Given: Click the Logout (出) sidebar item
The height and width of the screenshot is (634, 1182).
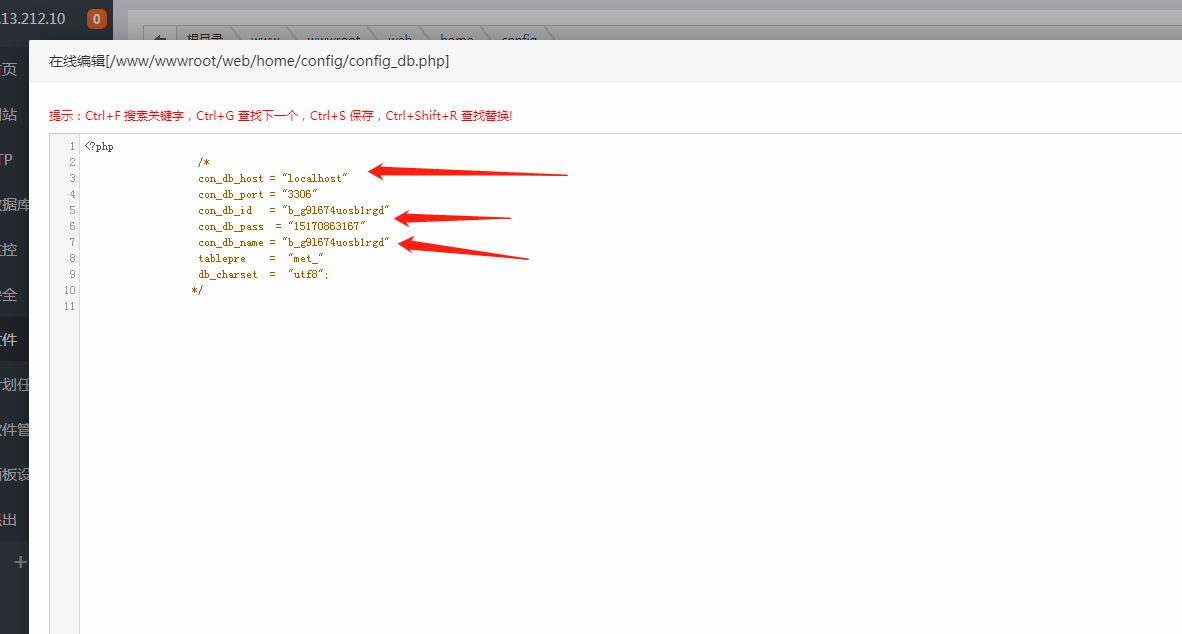Looking at the screenshot, I should tap(9, 520).
